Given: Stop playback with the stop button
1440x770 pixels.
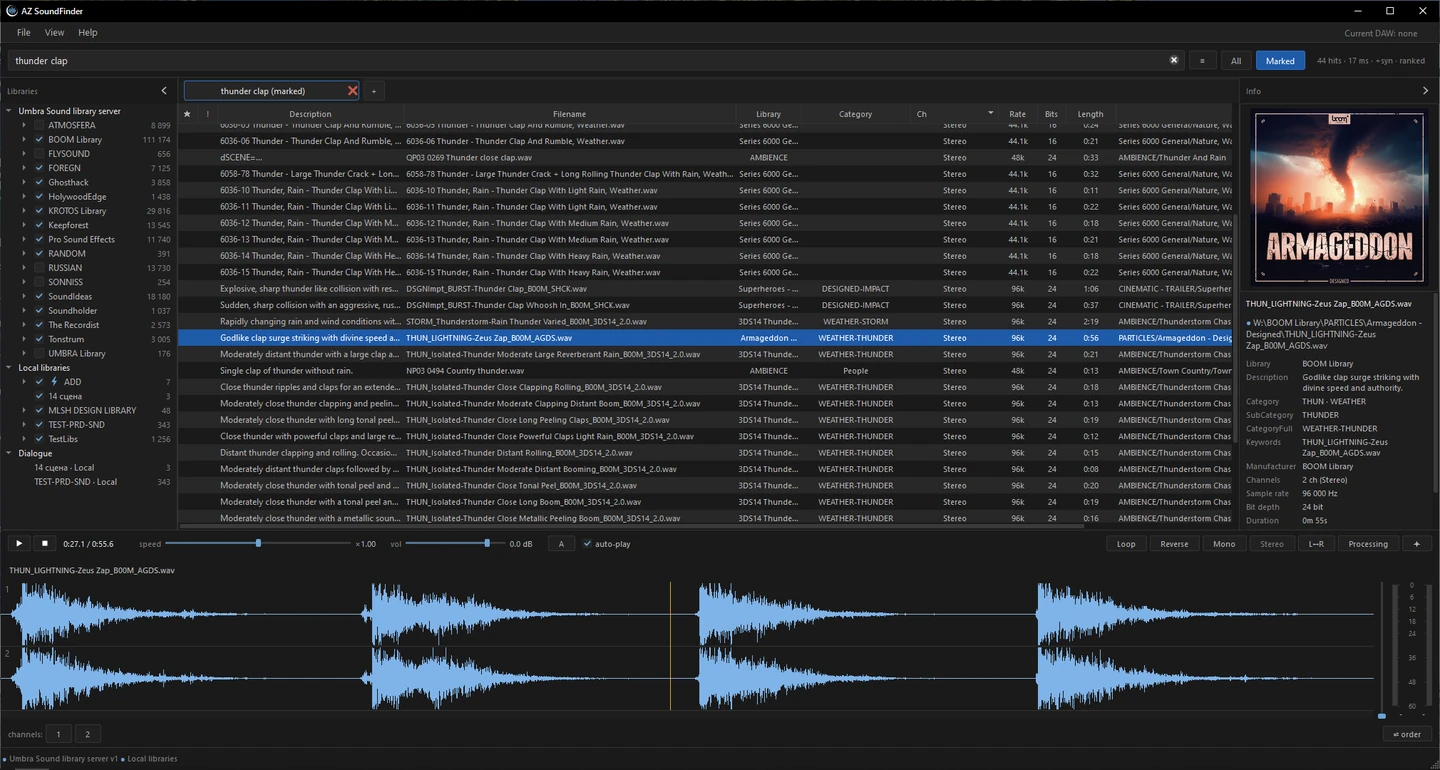Looking at the screenshot, I should (x=44, y=544).
